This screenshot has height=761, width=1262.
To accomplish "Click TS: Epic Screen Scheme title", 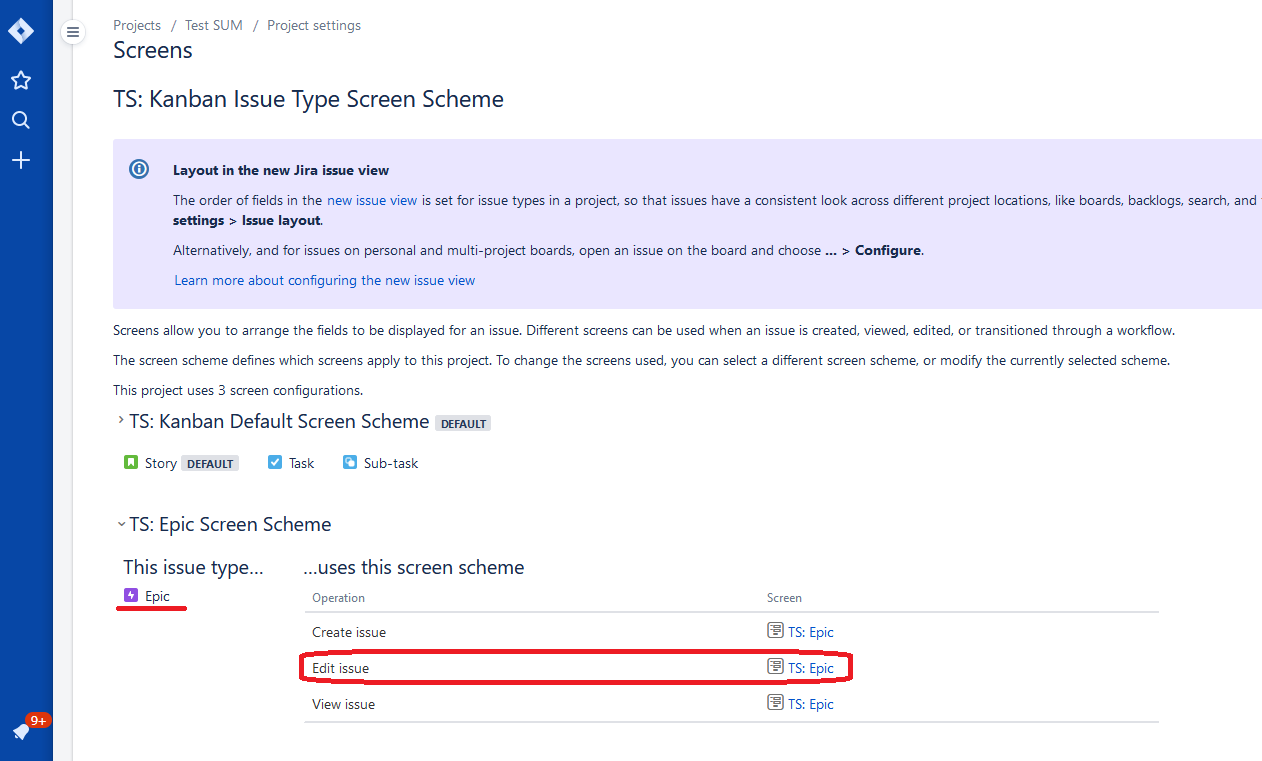I will (231, 524).
